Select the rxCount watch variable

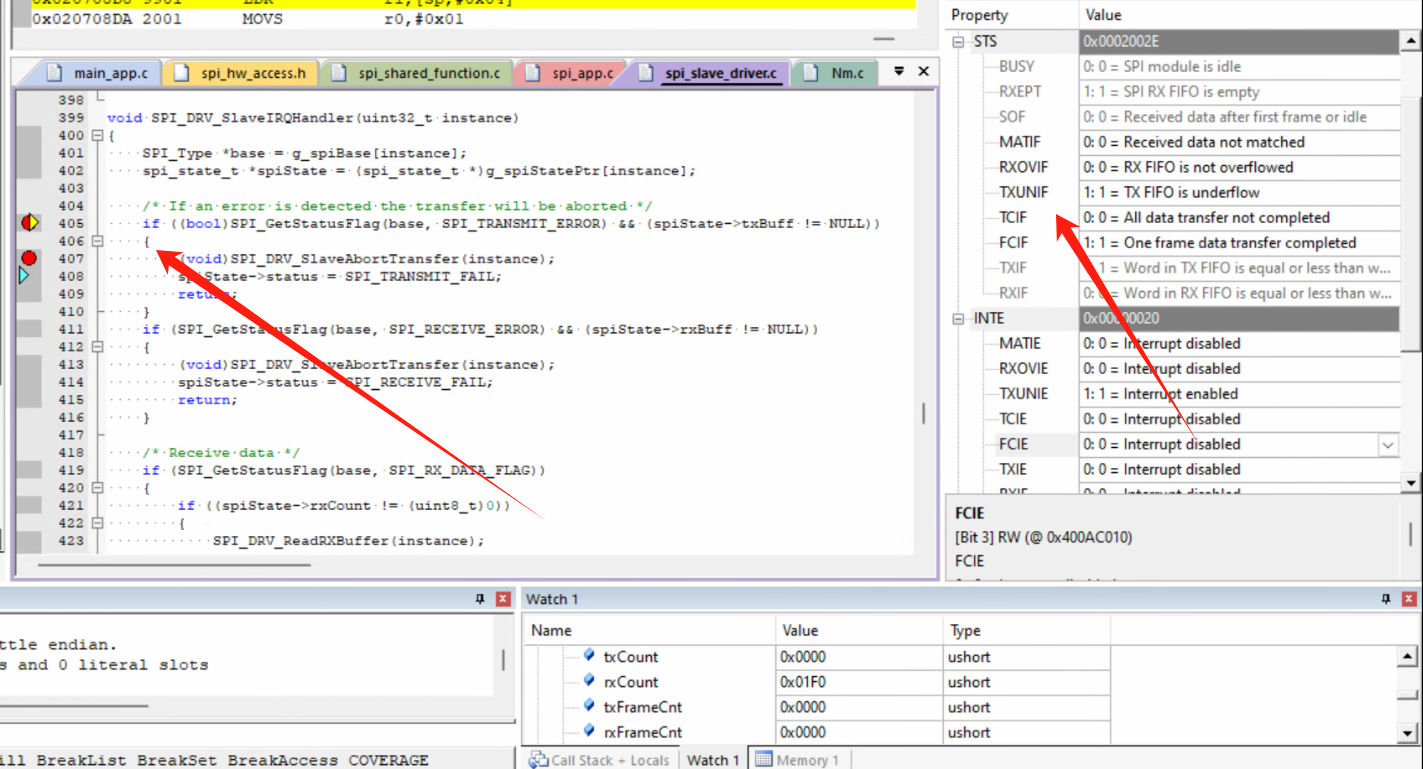click(x=631, y=682)
